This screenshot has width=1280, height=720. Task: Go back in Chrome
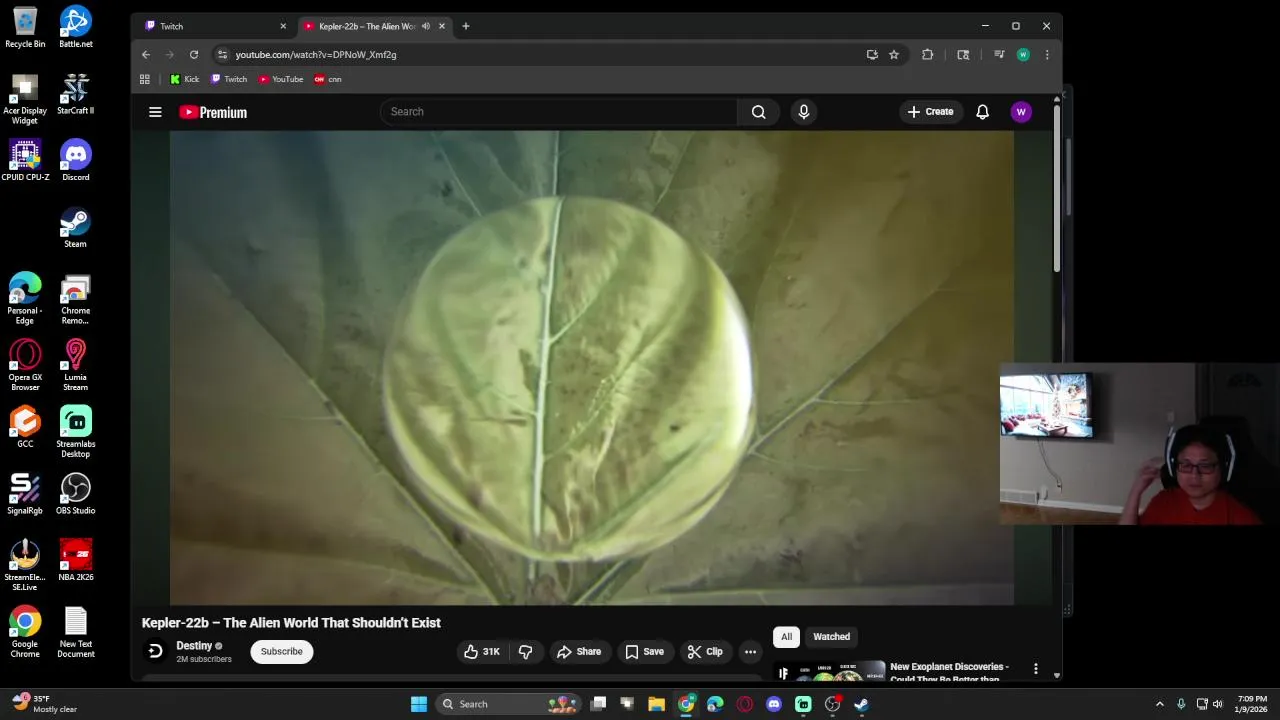(x=146, y=55)
